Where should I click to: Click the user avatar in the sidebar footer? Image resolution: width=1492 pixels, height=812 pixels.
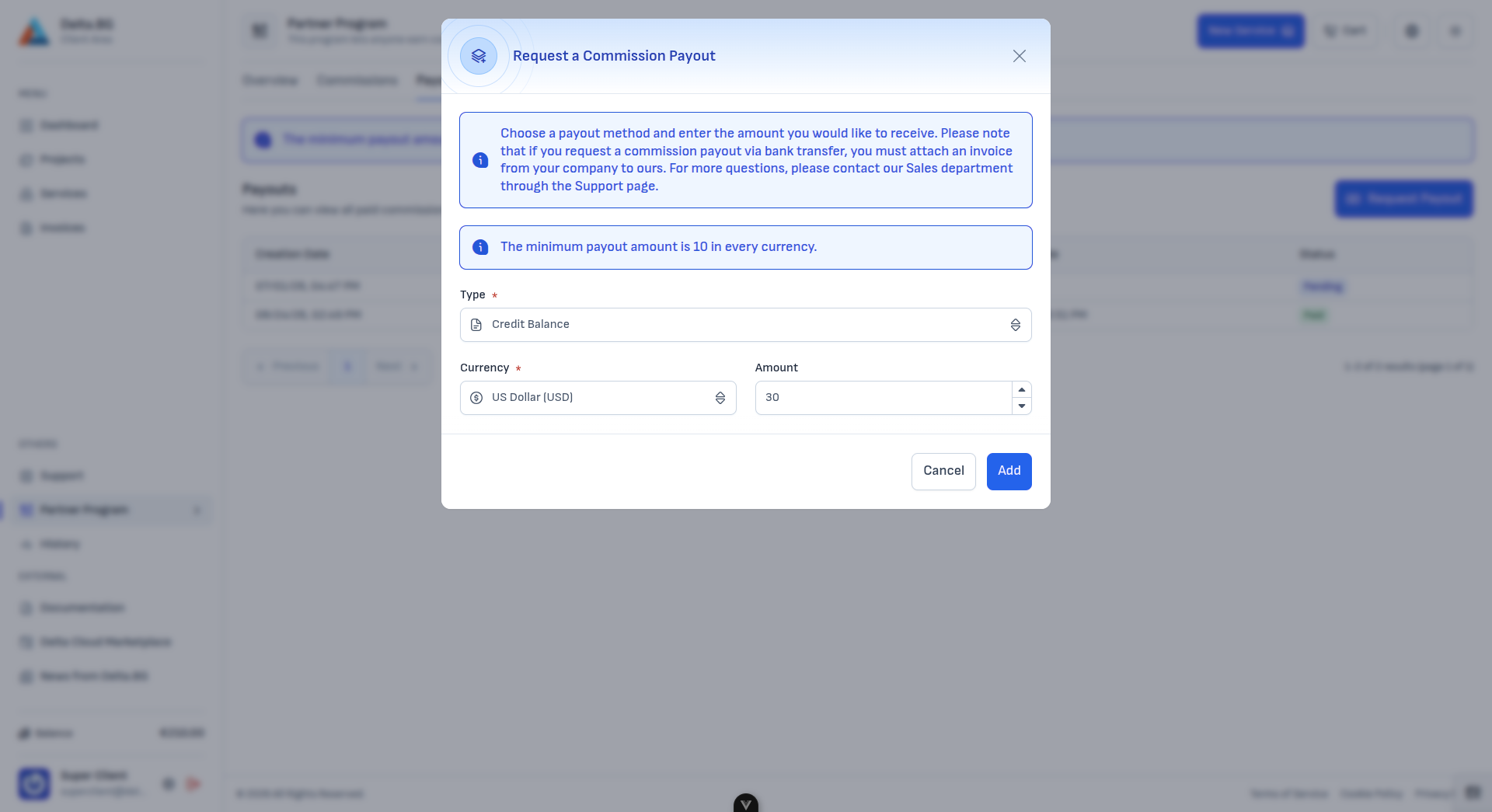34,783
